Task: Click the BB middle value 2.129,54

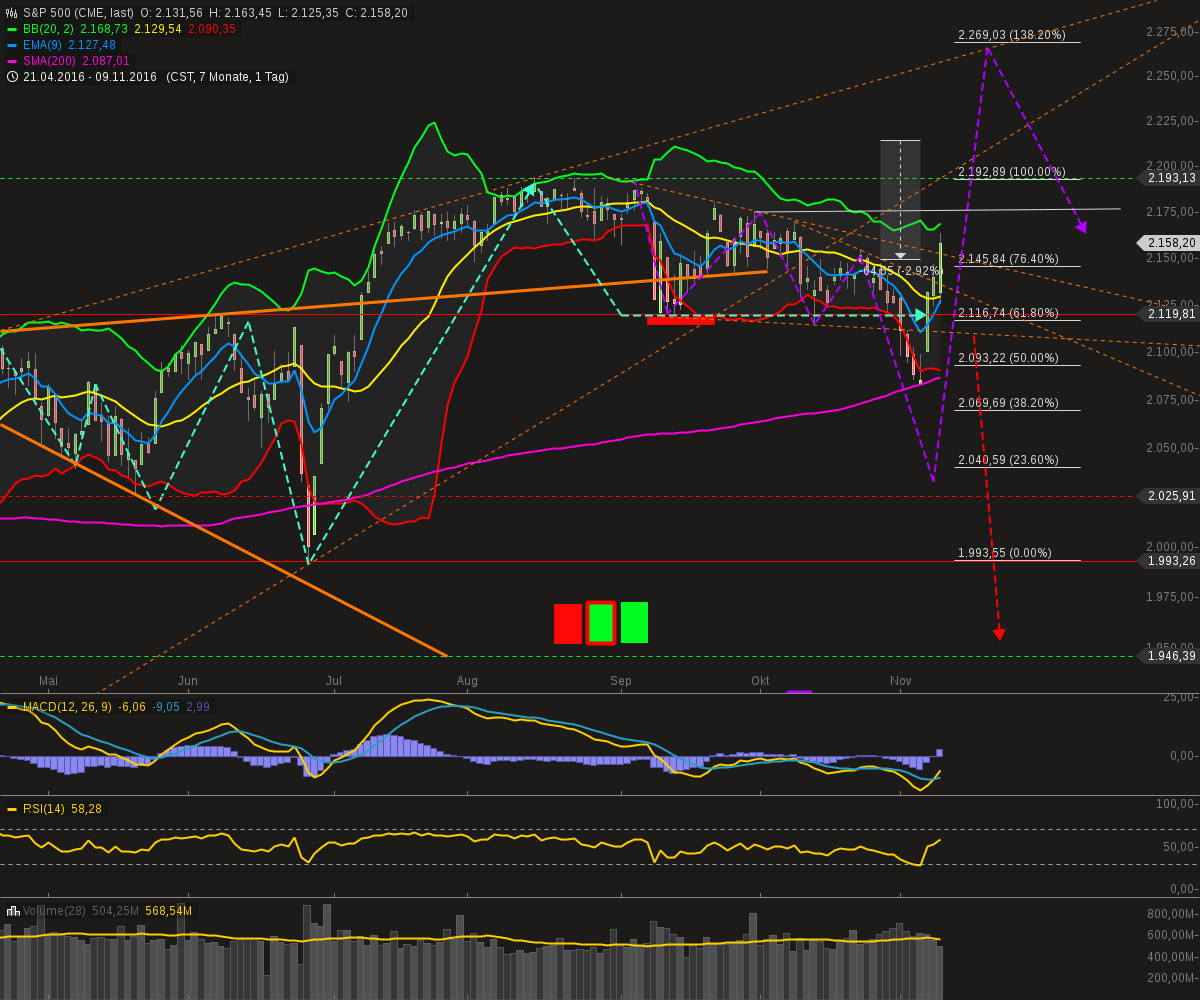Action: 158,29
